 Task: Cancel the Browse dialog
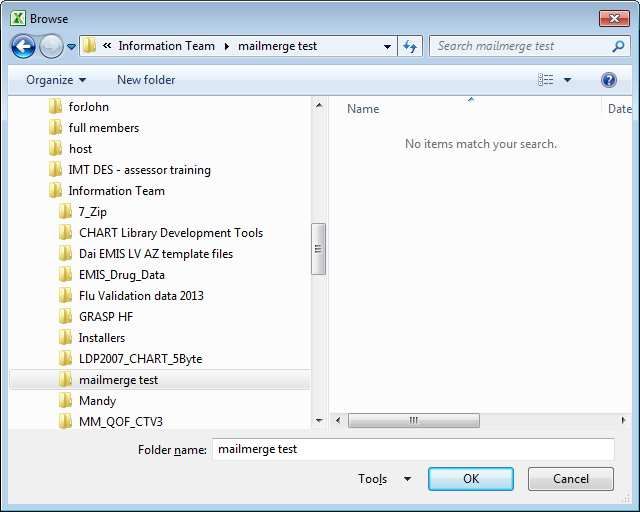571,479
